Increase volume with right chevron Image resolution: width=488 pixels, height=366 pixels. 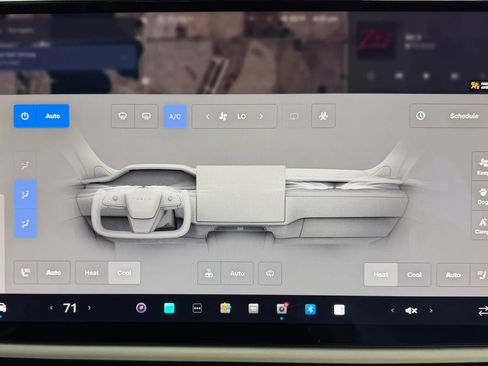(431, 310)
